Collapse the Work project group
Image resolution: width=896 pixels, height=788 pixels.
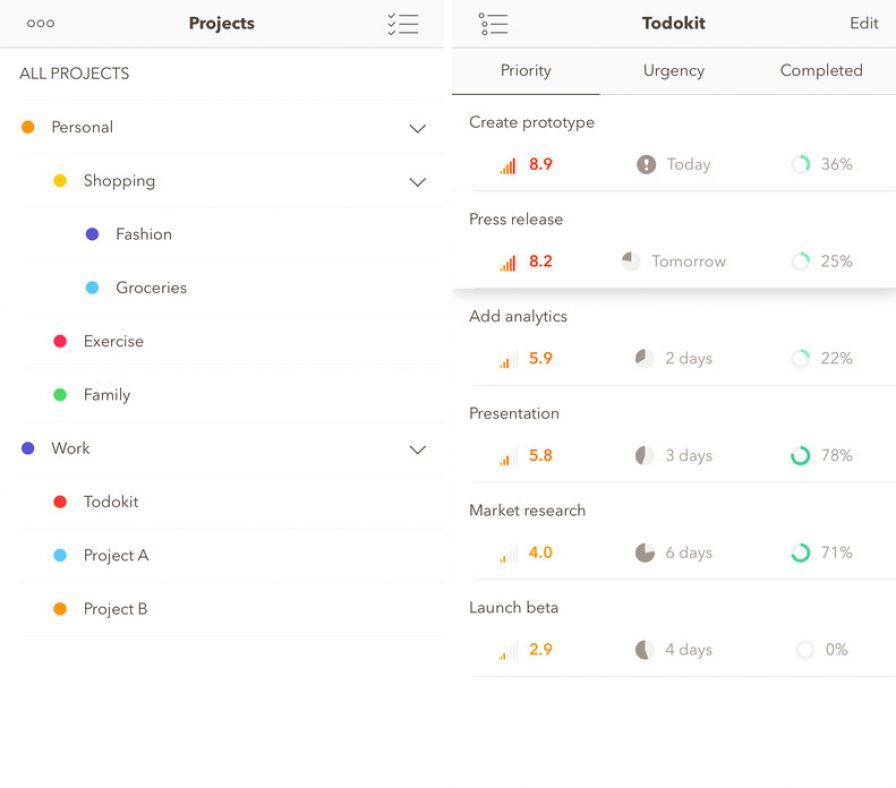tap(417, 449)
